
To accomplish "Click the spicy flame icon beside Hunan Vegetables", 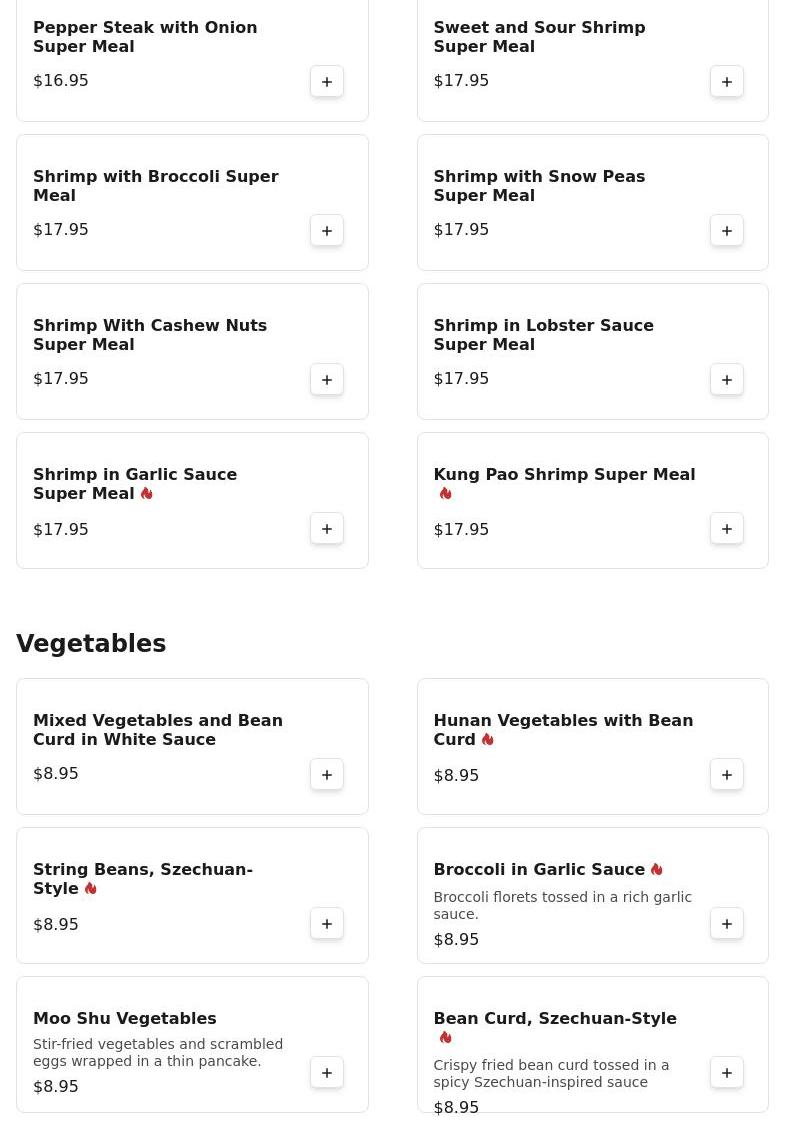I will tap(488, 740).
